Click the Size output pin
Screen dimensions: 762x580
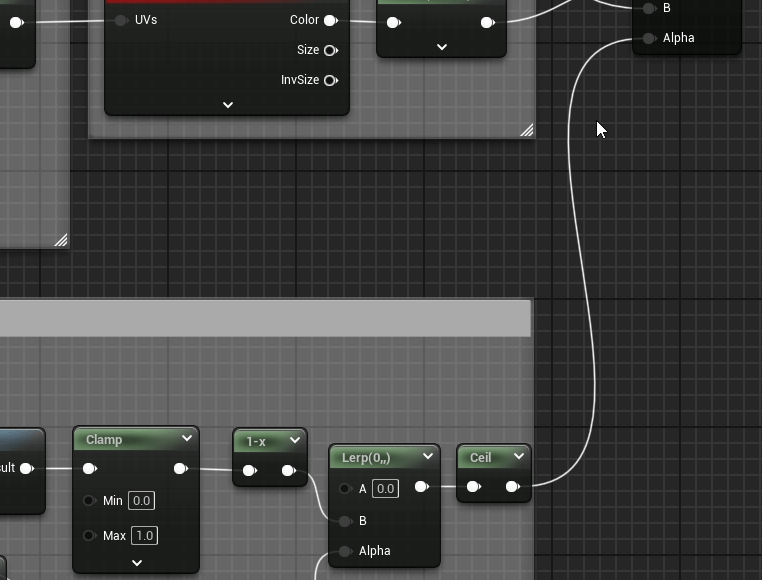tap(330, 50)
